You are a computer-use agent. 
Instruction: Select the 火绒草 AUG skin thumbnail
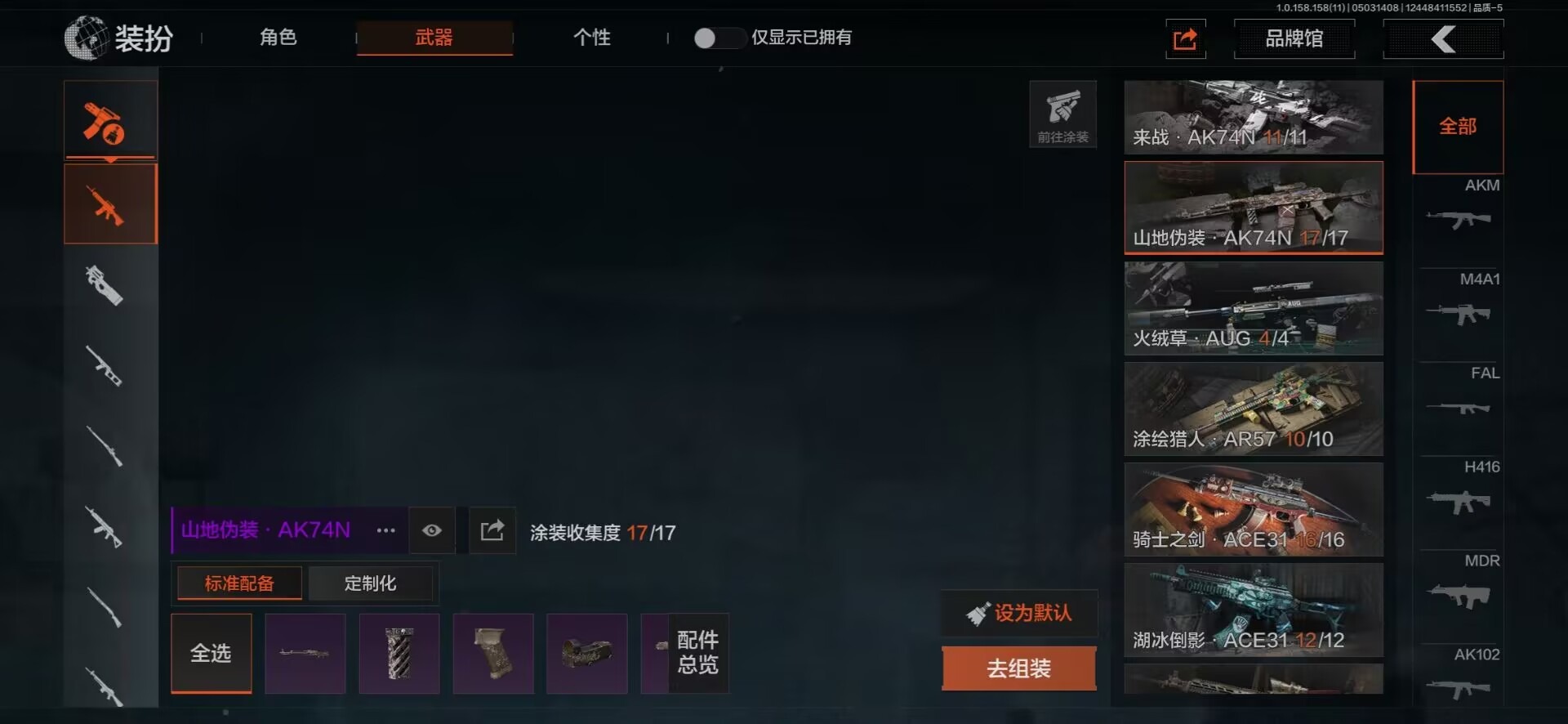click(x=1254, y=308)
